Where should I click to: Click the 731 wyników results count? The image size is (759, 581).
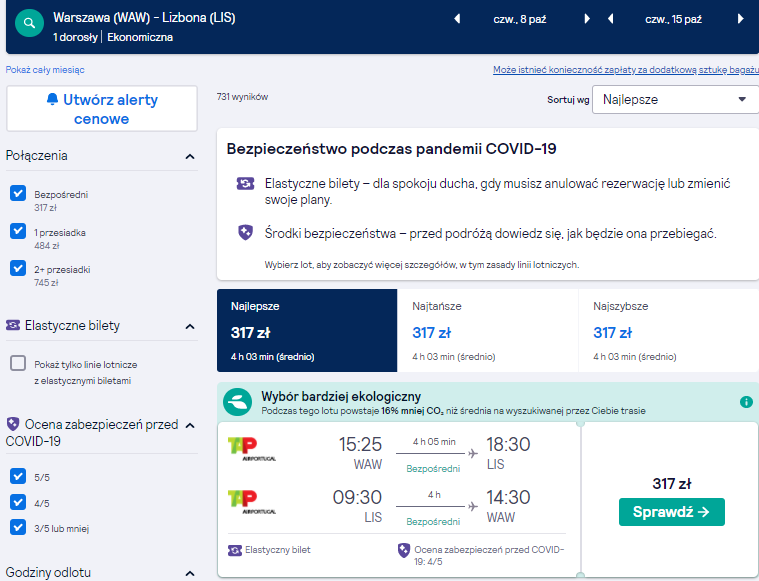tap(242, 97)
